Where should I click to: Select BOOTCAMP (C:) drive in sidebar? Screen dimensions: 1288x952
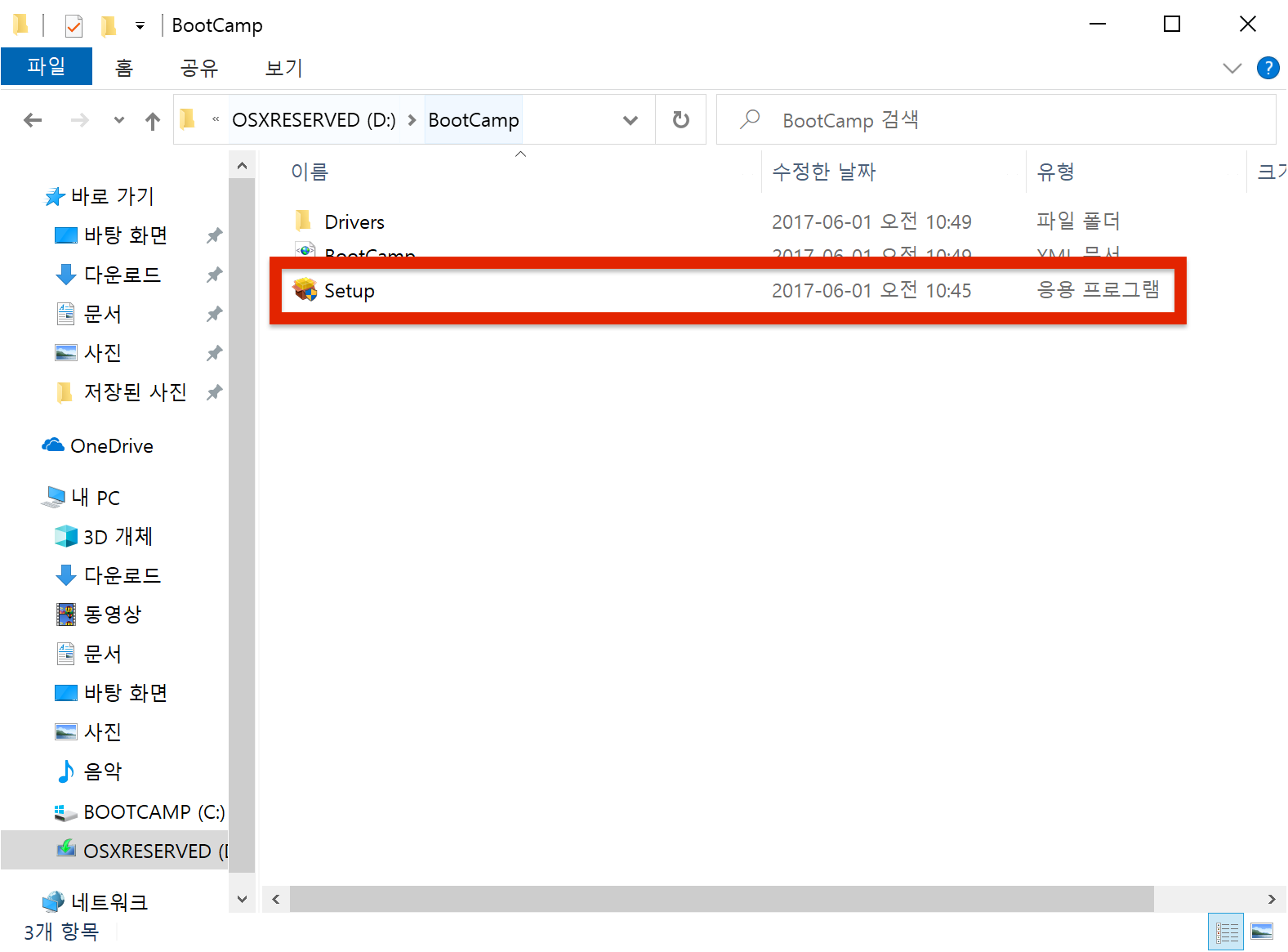(x=154, y=812)
